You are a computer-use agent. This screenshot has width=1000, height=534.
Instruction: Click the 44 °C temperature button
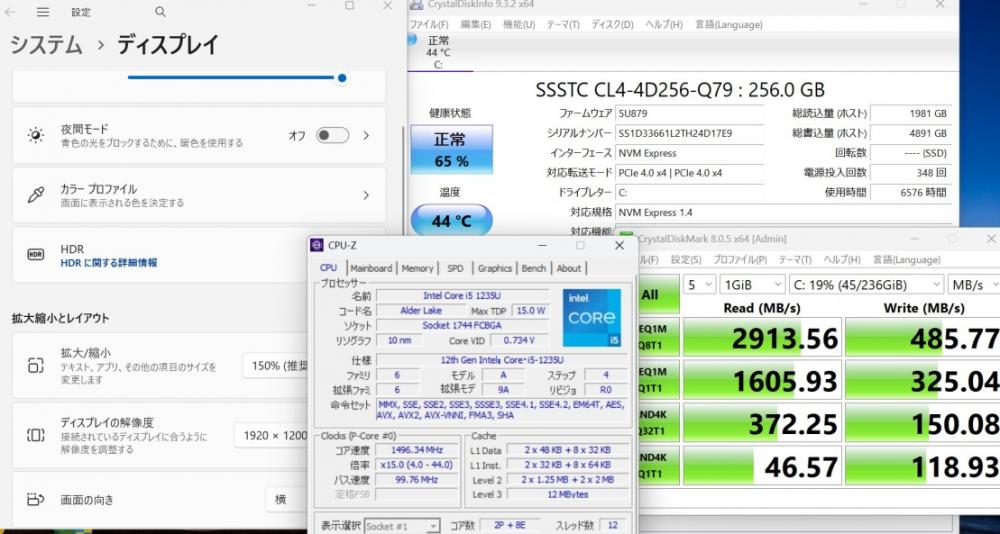click(x=451, y=221)
